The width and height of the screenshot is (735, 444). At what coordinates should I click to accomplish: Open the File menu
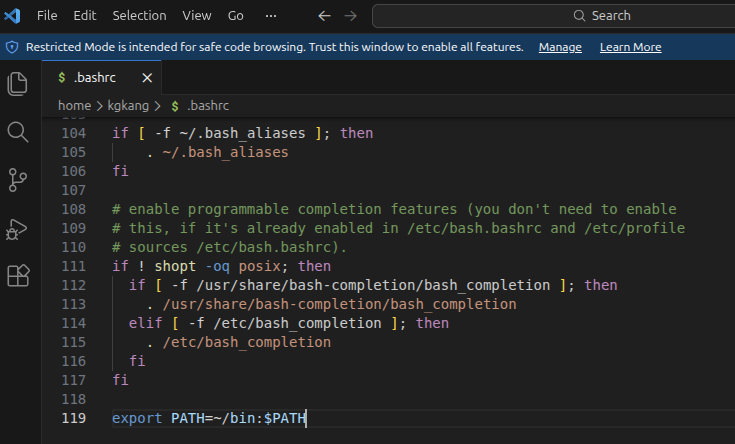click(47, 15)
